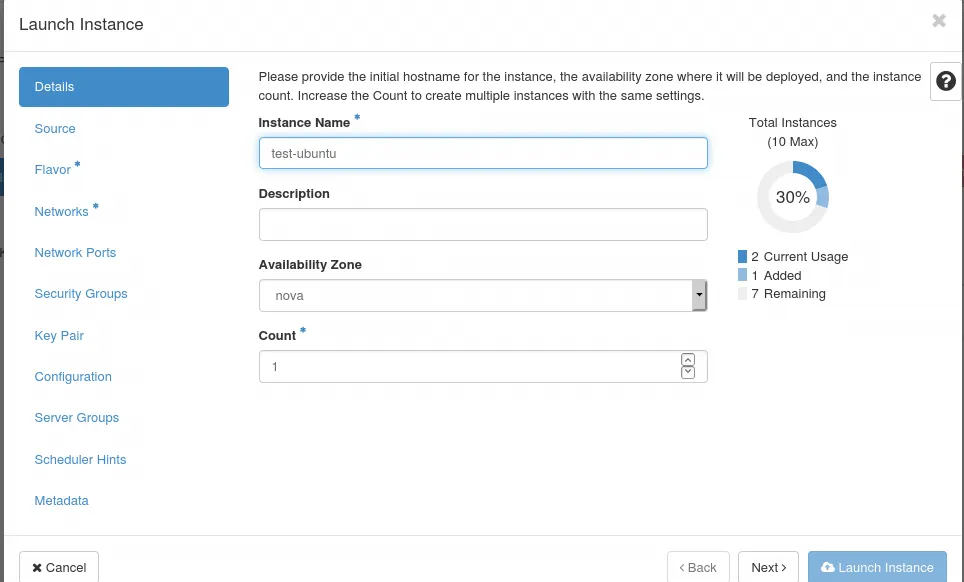Open the Metadata step
The width and height of the screenshot is (964, 582).
[62, 501]
